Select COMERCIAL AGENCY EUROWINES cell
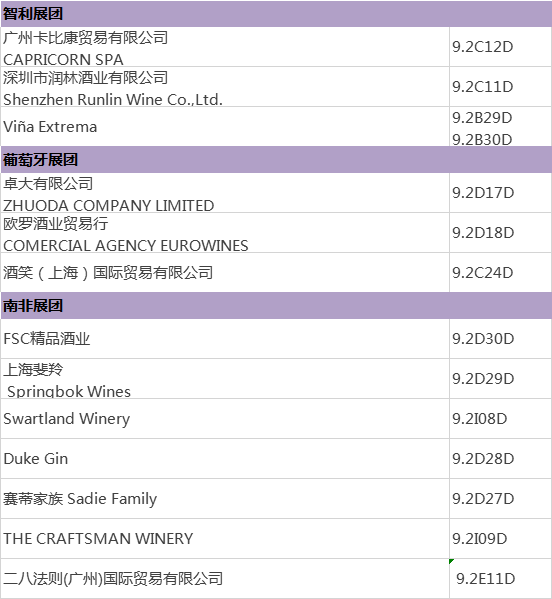The image size is (552, 599). coord(225,233)
